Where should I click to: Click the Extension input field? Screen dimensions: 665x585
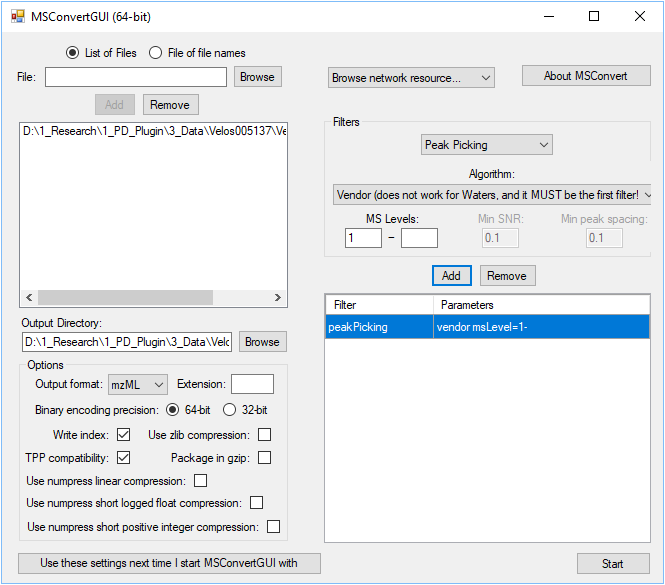[x=252, y=384]
